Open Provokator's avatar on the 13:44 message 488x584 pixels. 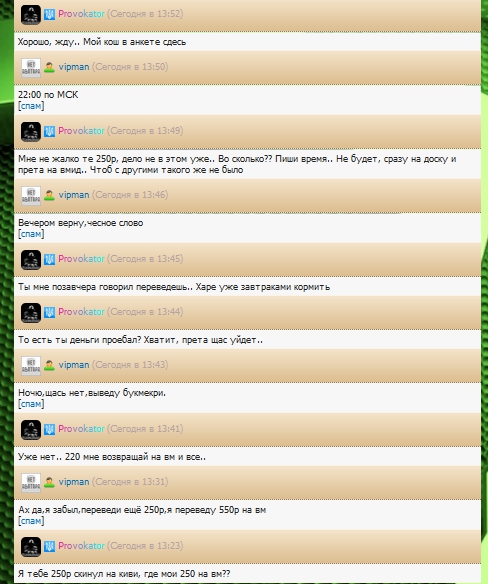click(x=31, y=312)
